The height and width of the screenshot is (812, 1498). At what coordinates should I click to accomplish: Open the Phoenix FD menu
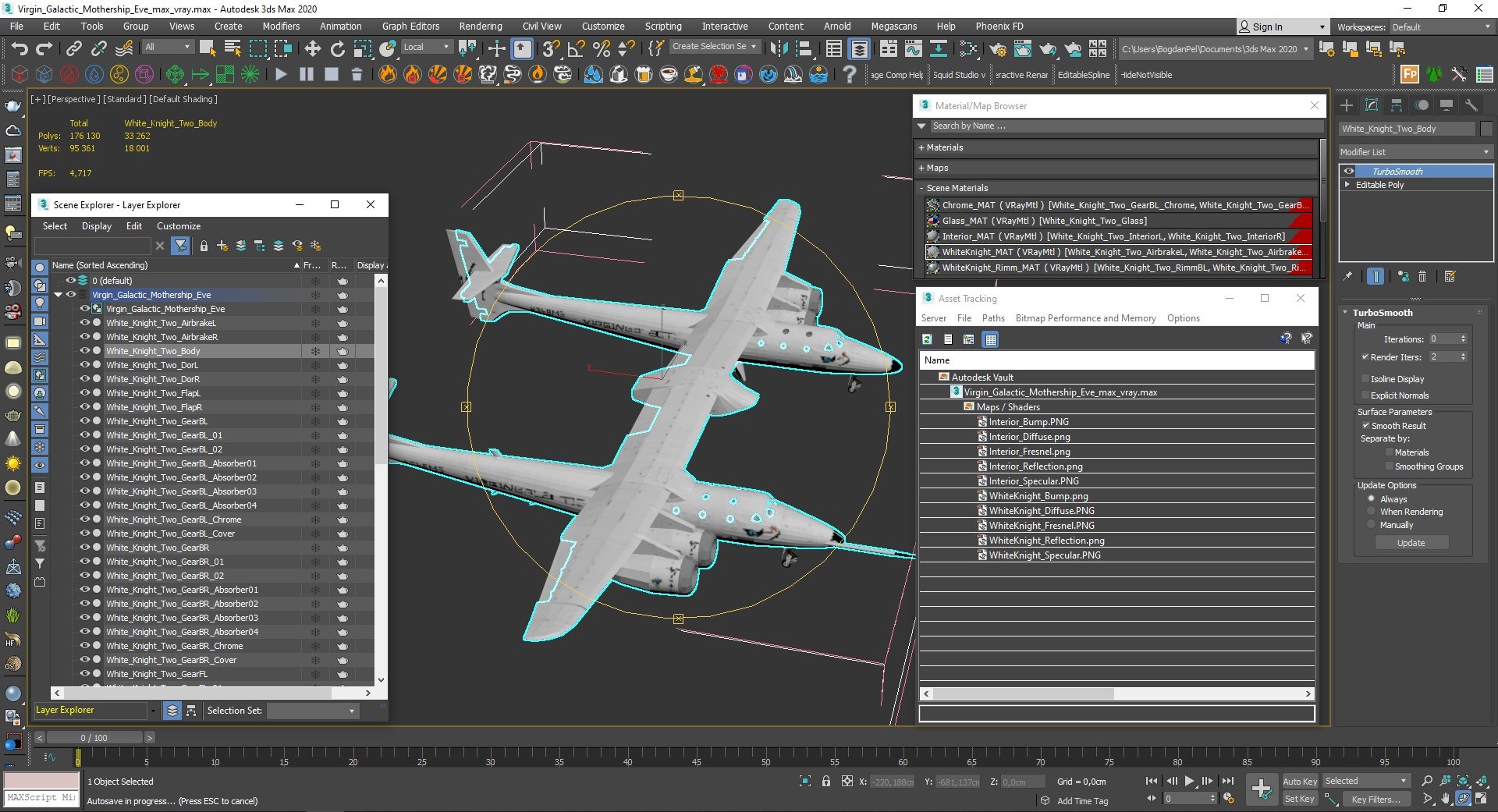(999, 26)
